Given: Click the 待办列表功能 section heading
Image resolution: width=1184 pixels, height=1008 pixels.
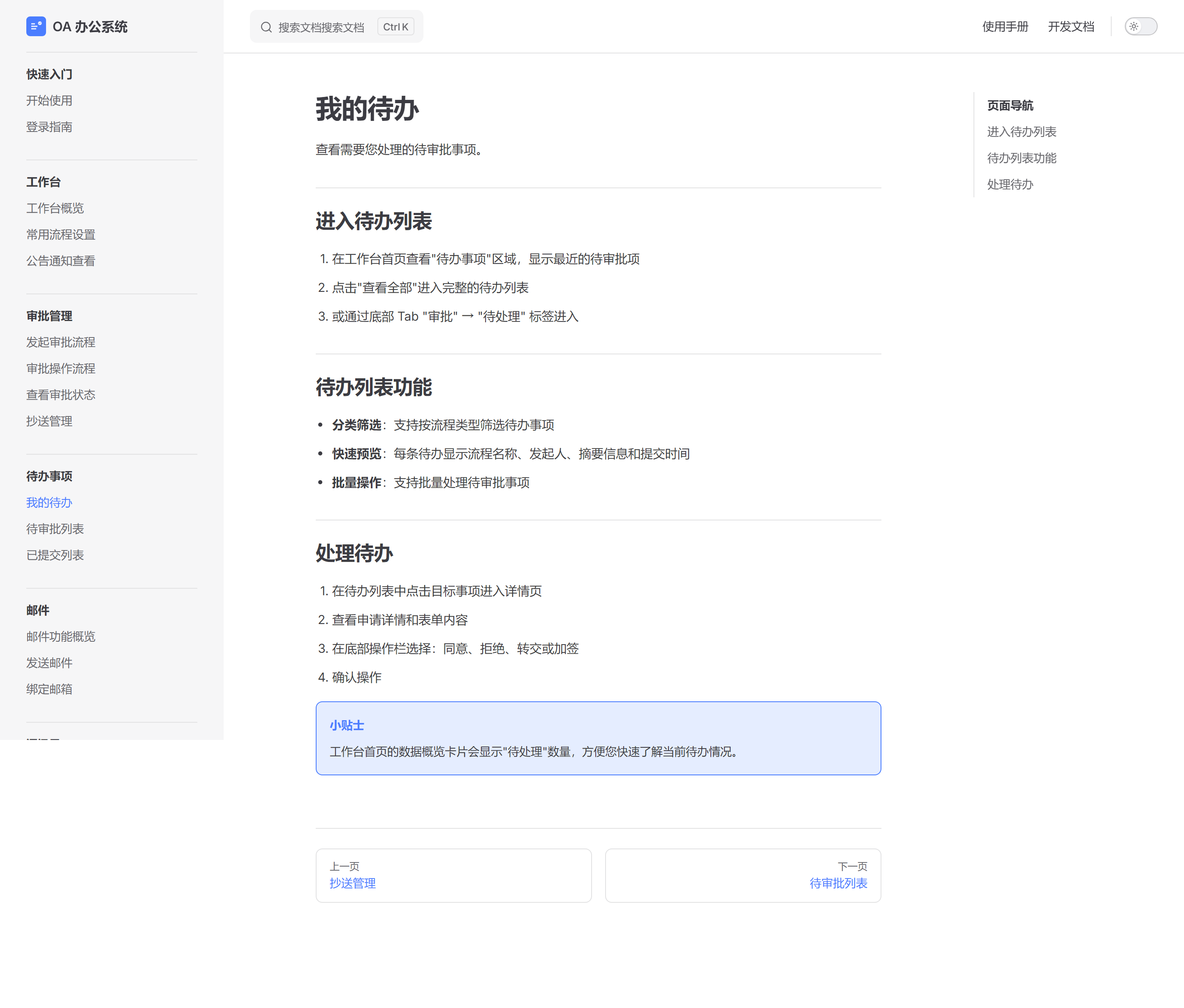Looking at the screenshot, I should pos(374,387).
